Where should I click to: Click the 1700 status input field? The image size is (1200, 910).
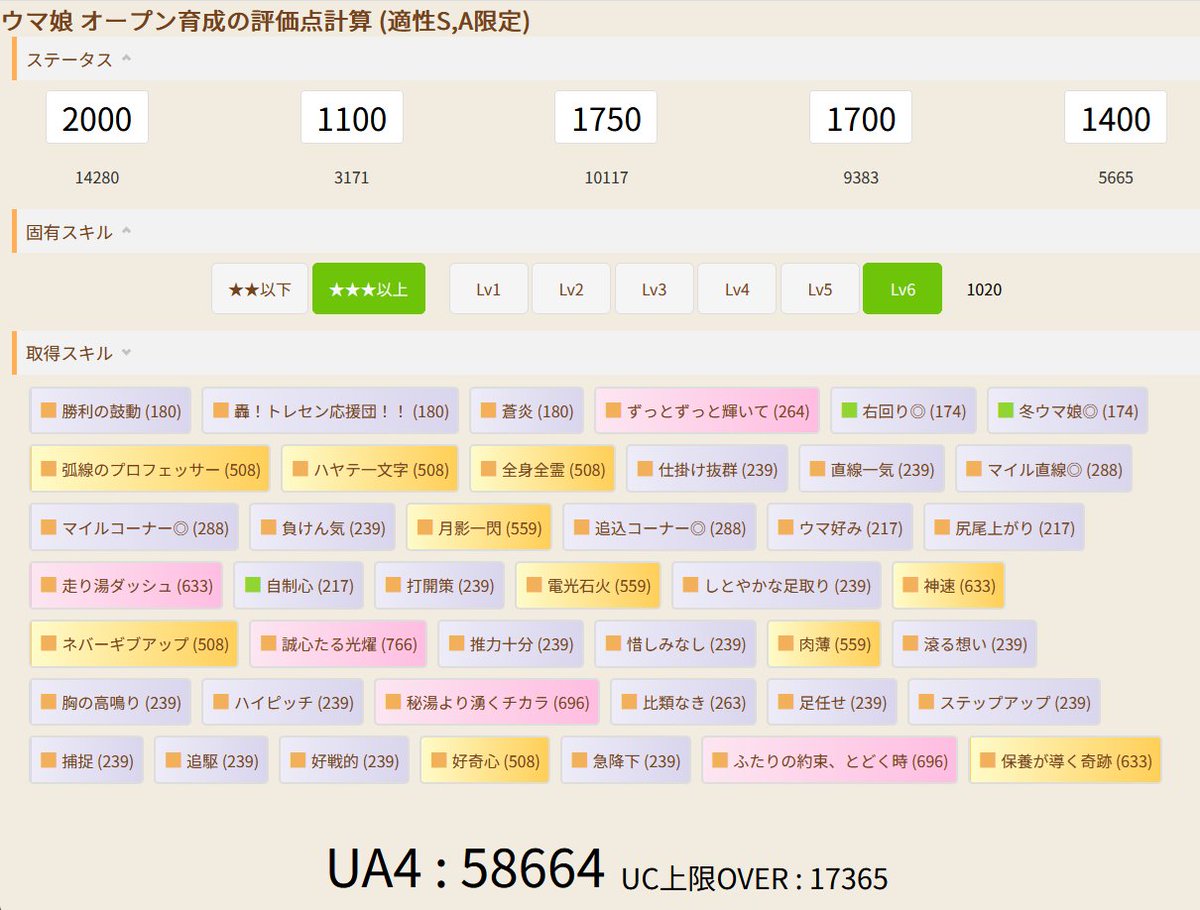point(861,117)
